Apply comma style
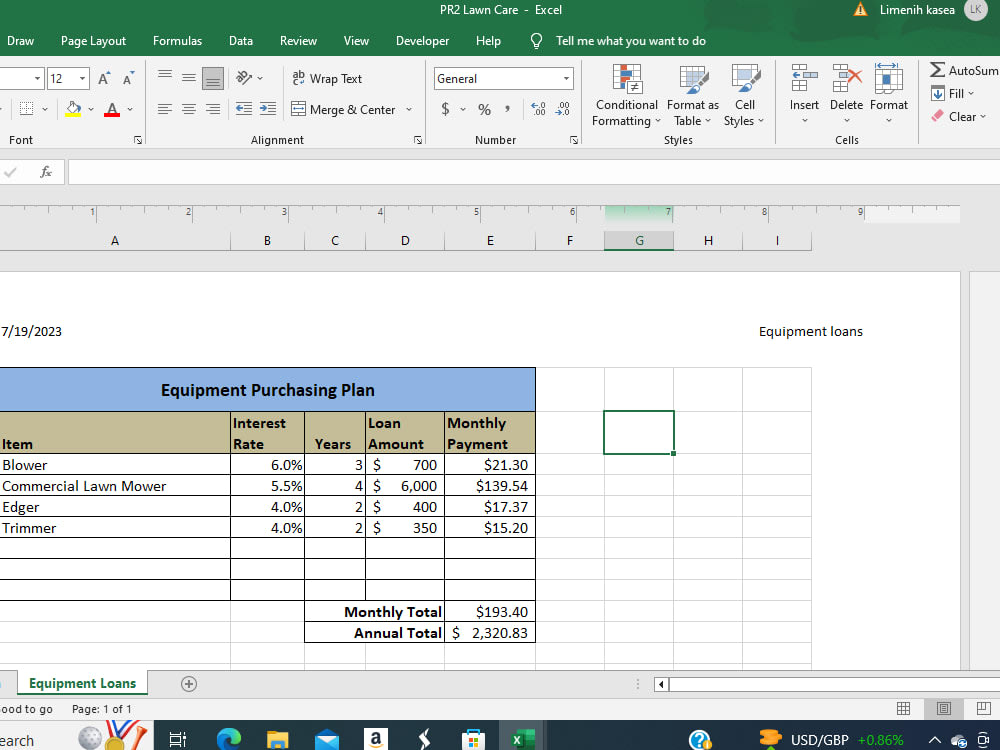 point(508,110)
